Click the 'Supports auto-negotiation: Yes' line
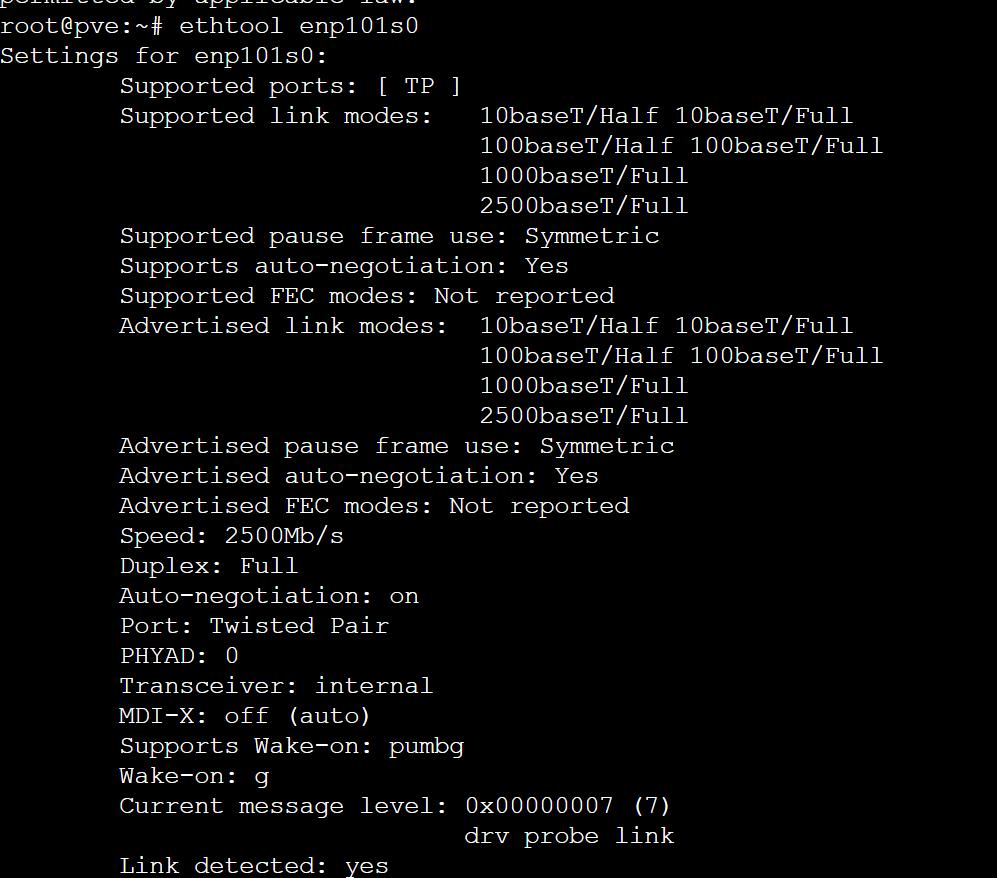 coord(343,266)
